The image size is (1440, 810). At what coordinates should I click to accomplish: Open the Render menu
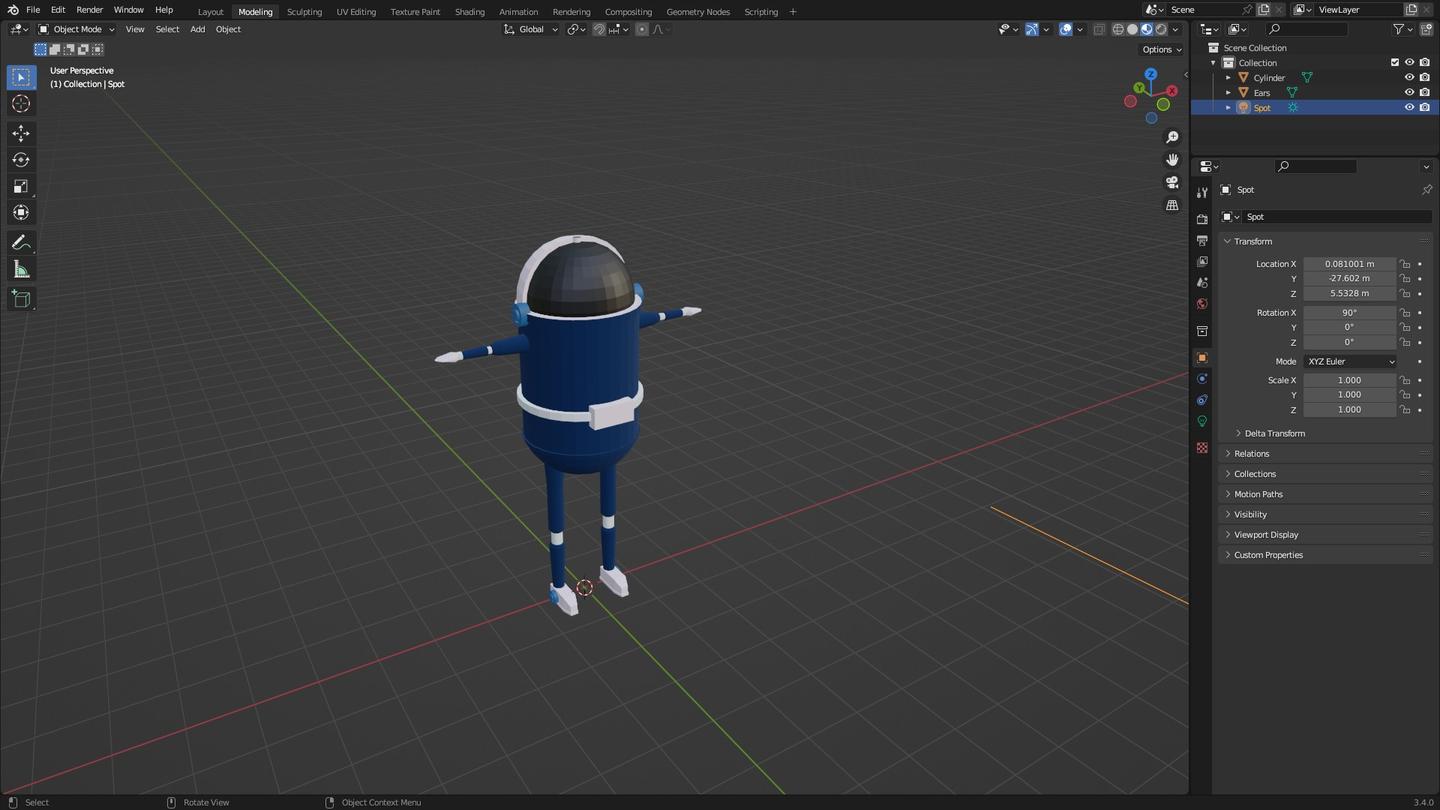(x=89, y=10)
